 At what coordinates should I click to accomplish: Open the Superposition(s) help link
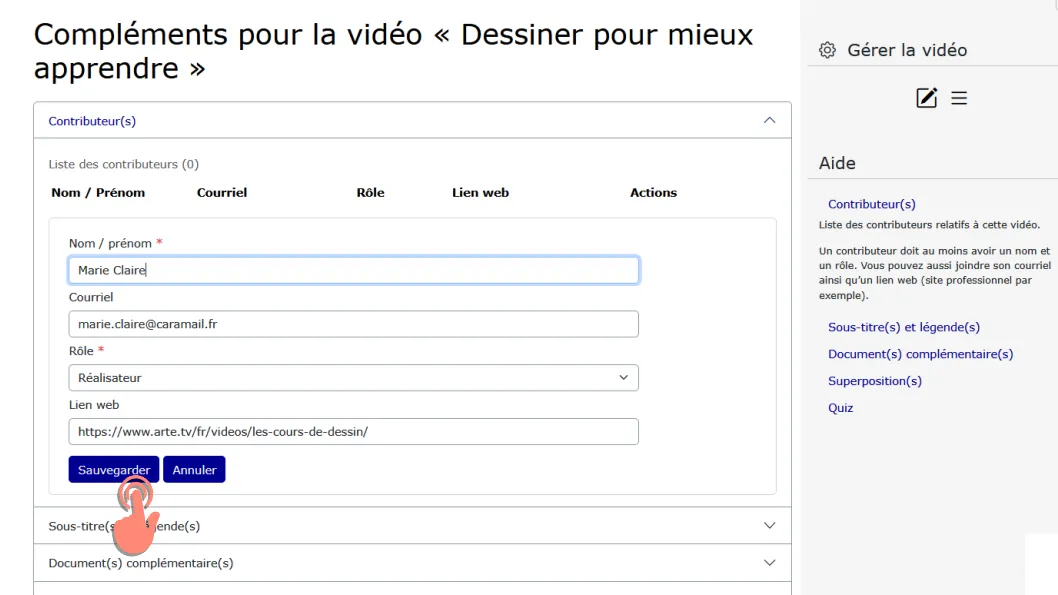(874, 380)
